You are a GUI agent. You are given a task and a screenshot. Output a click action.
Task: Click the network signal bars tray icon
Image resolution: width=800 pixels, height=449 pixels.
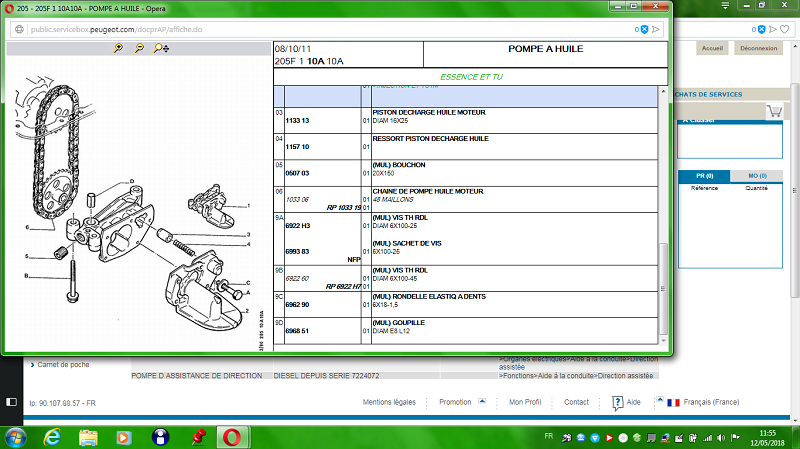708,438
